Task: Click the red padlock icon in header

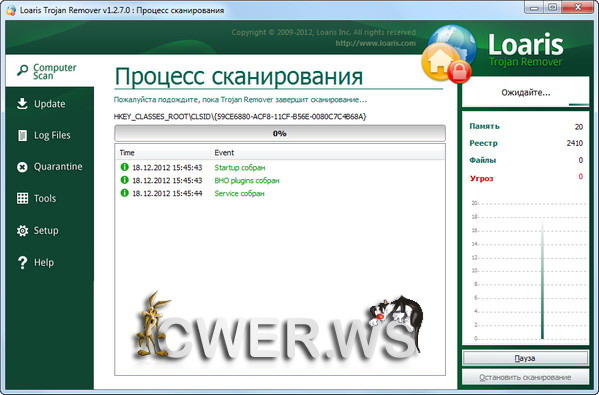Action: (460, 71)
